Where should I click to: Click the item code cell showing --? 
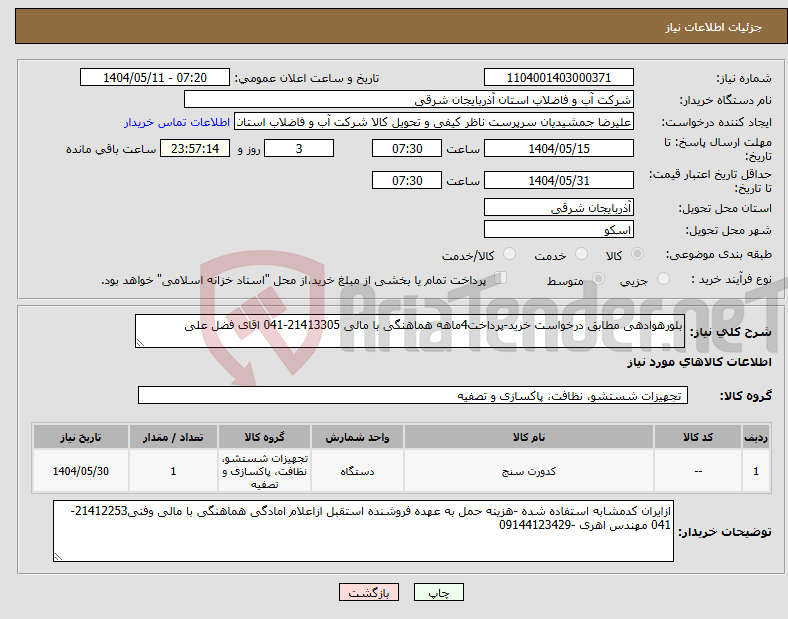click(x=698, y=471)
